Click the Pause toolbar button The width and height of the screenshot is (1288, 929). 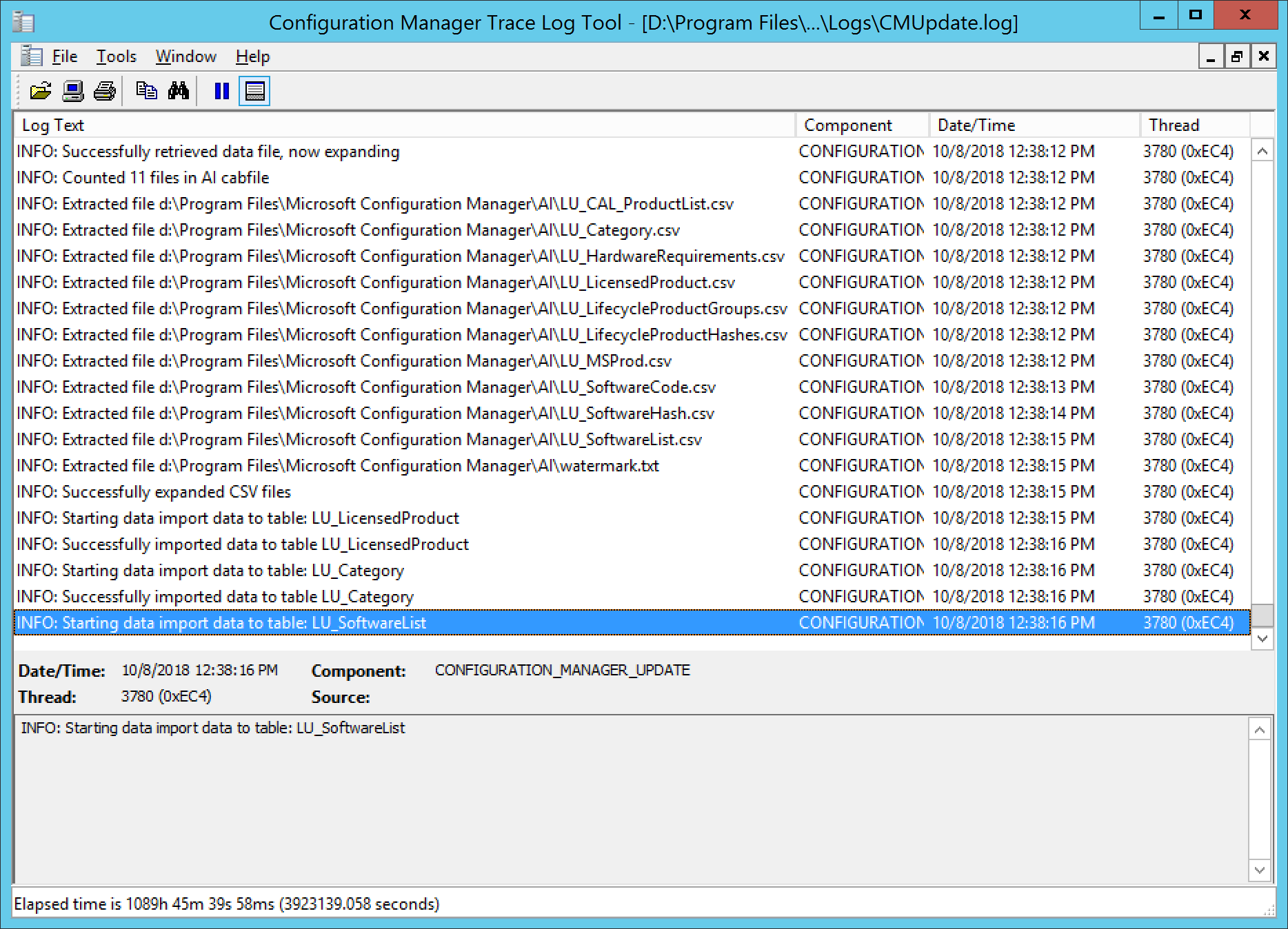tap(221, 91)
